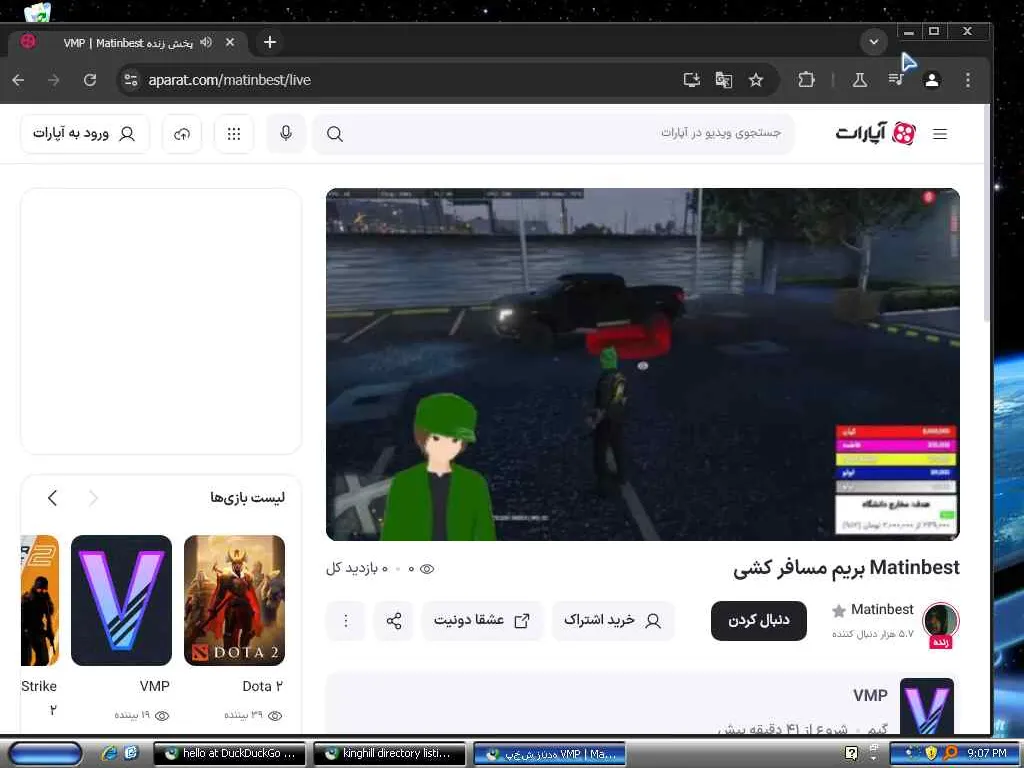Screen dimensions: 1024x768
Task: Open Aparat hamburger menu
Action: 940,134
